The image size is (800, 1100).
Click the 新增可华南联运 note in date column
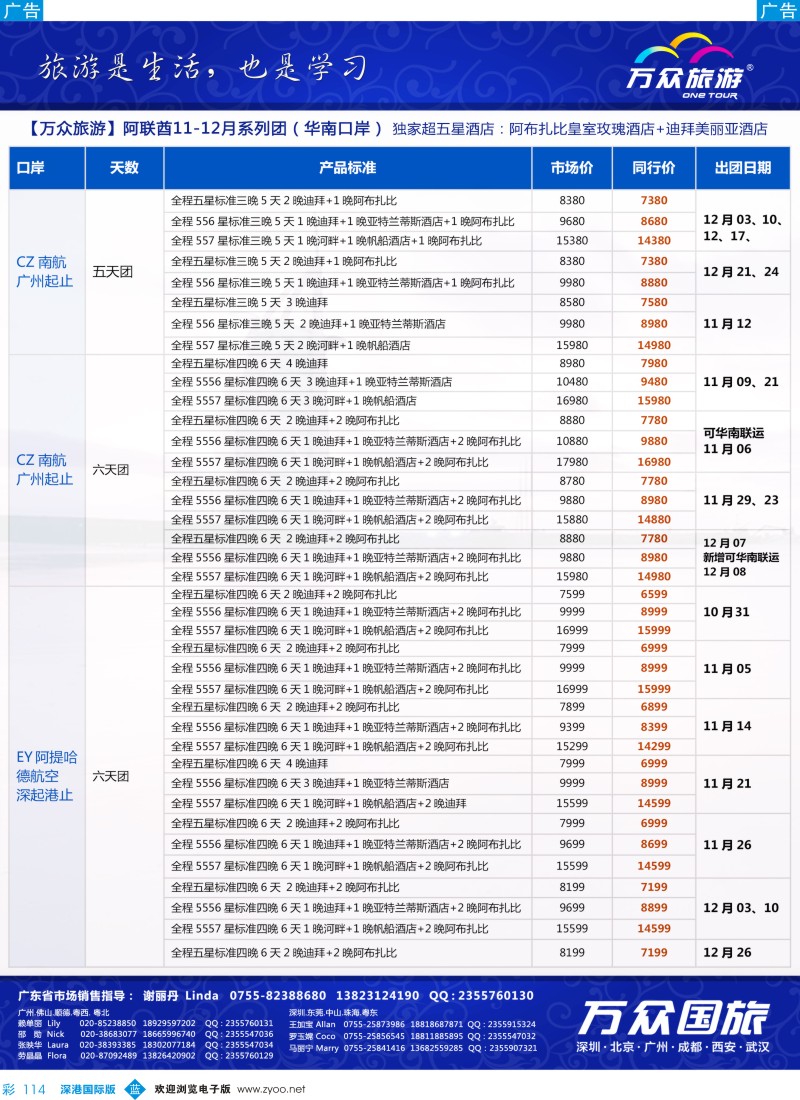pos(741,557)
